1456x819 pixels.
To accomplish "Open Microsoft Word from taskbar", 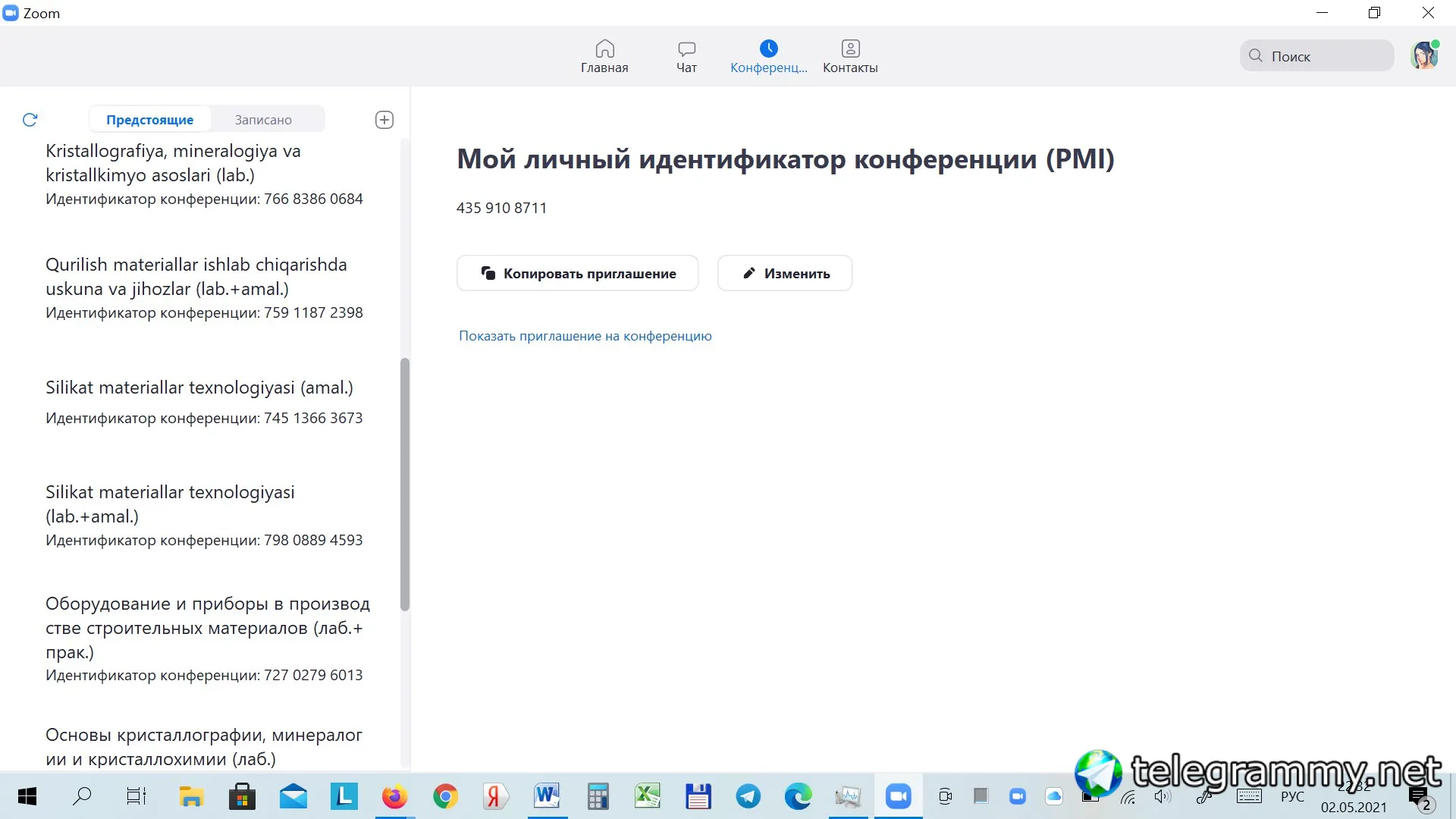I will pos(546,796).
